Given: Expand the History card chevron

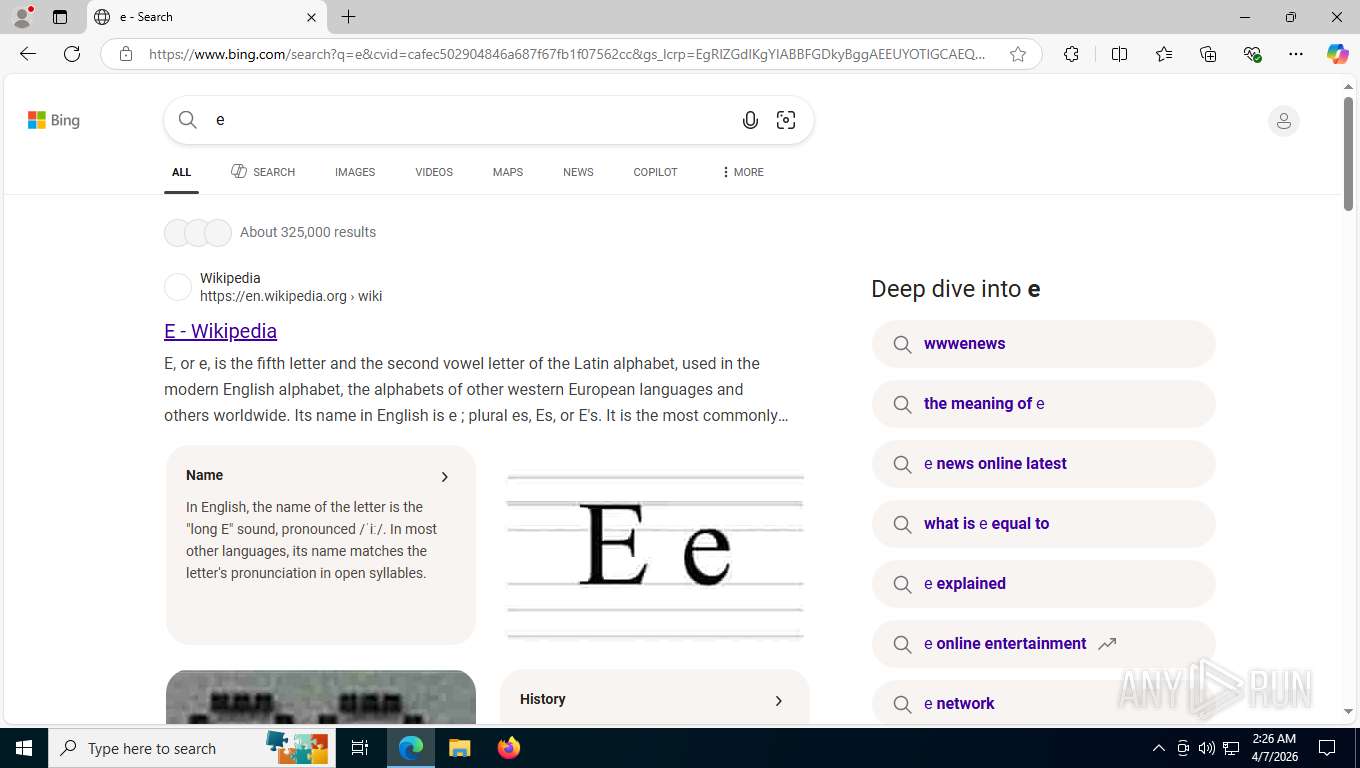Looking at the screenshot, I should [778, 701].
